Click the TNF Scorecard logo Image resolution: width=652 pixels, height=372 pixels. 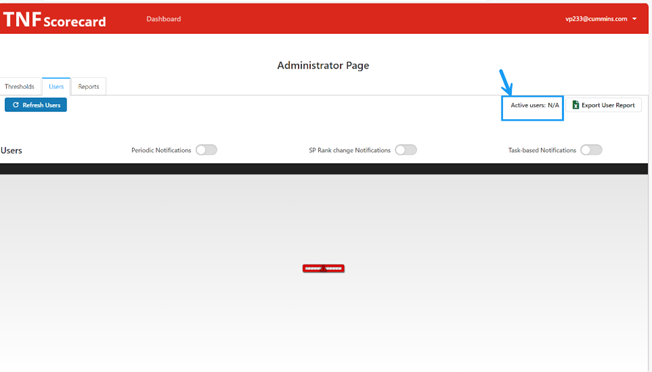[54, 20]
